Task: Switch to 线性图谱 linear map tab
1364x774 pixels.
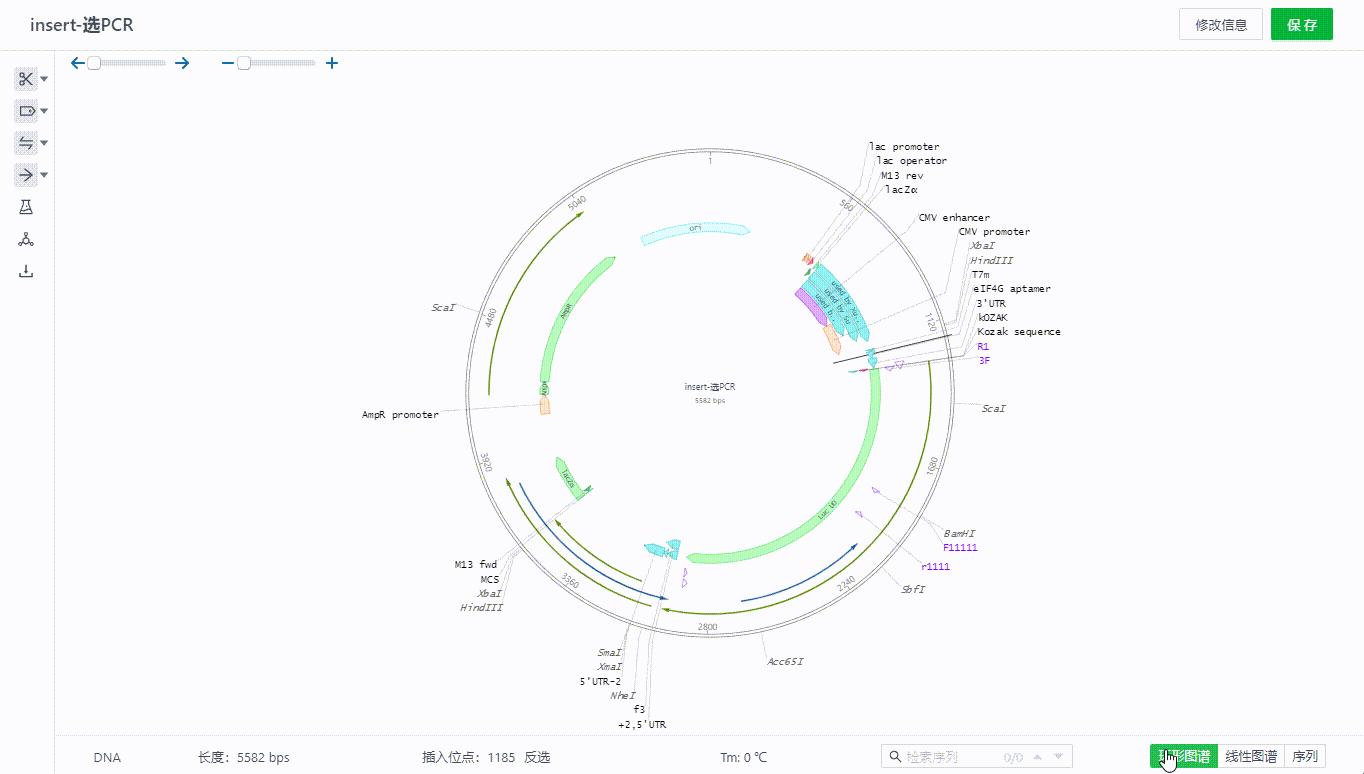Action: [x=1250, y=757]
